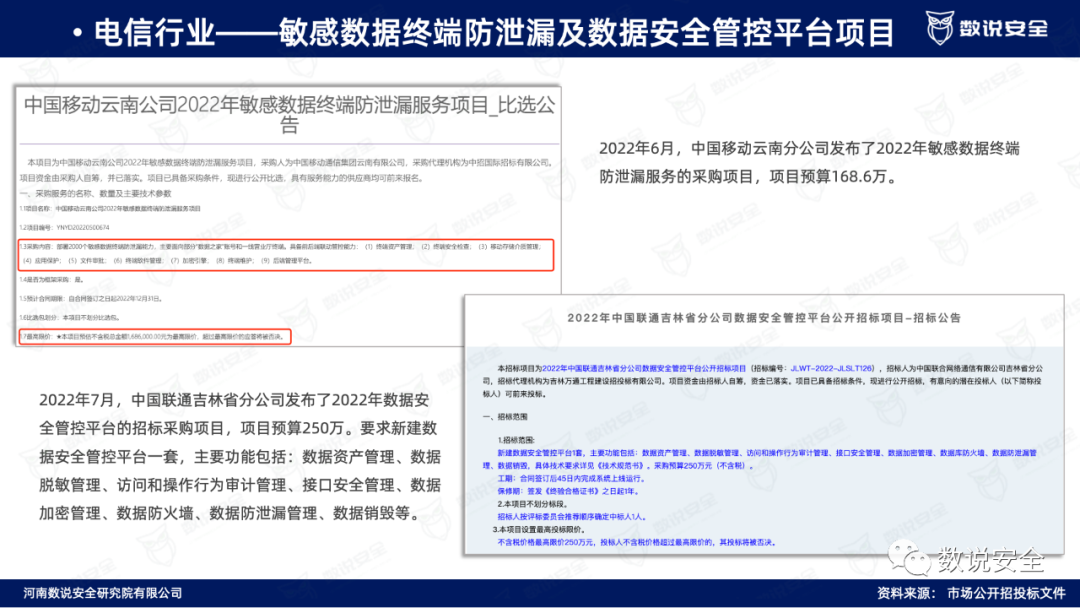Viewport: 1080px width, 608px height.
Task: Click footer text 河南数说安全研究院有限公司
Action: [103, 593]
